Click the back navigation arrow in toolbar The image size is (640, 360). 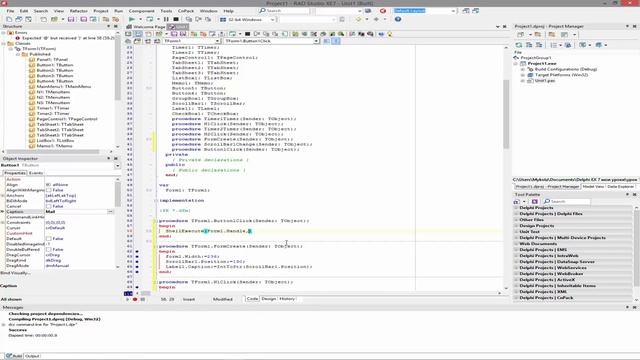[x=358, y=19]
